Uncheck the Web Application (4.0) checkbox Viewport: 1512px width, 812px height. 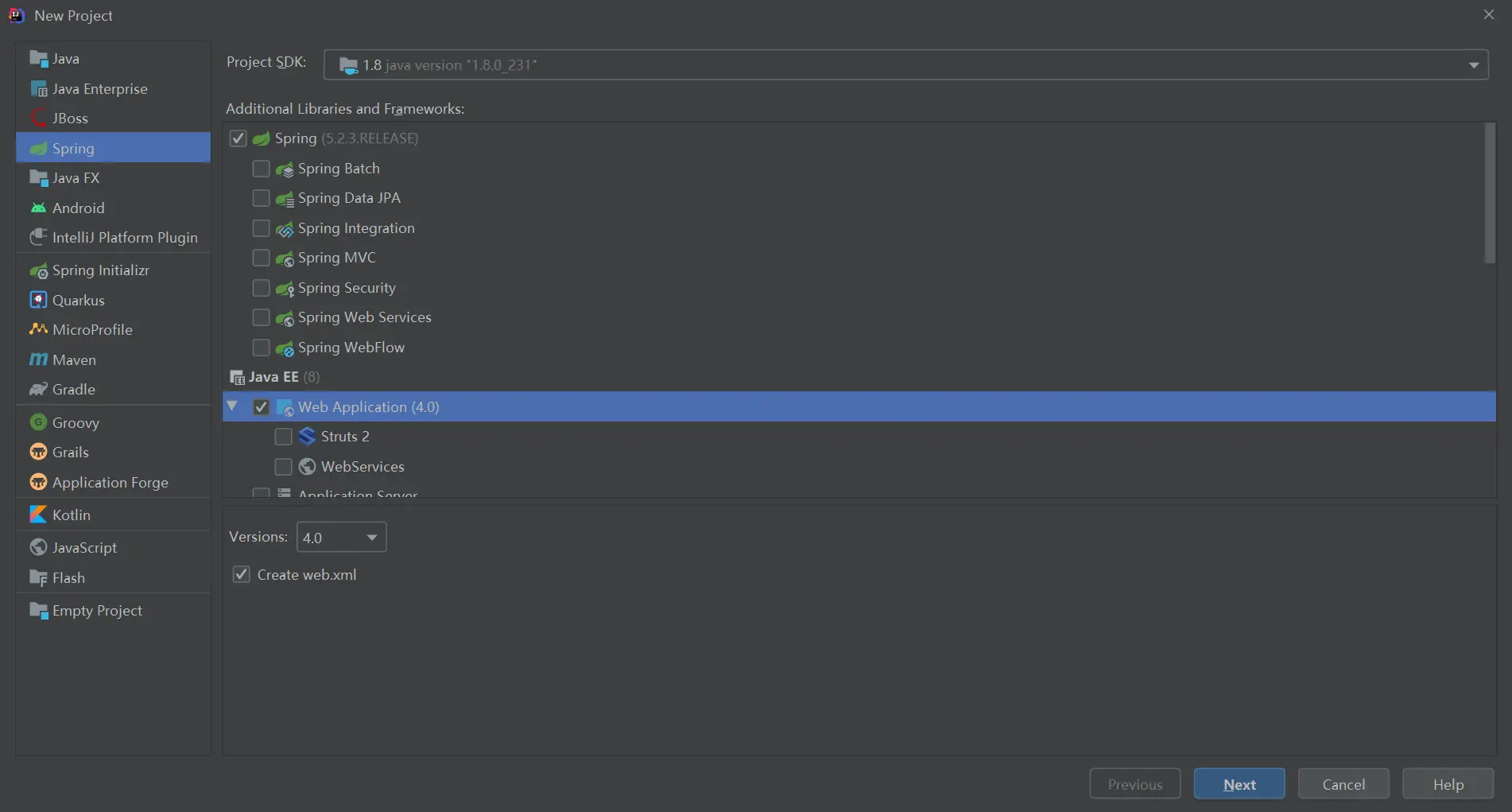pos(261,407)
